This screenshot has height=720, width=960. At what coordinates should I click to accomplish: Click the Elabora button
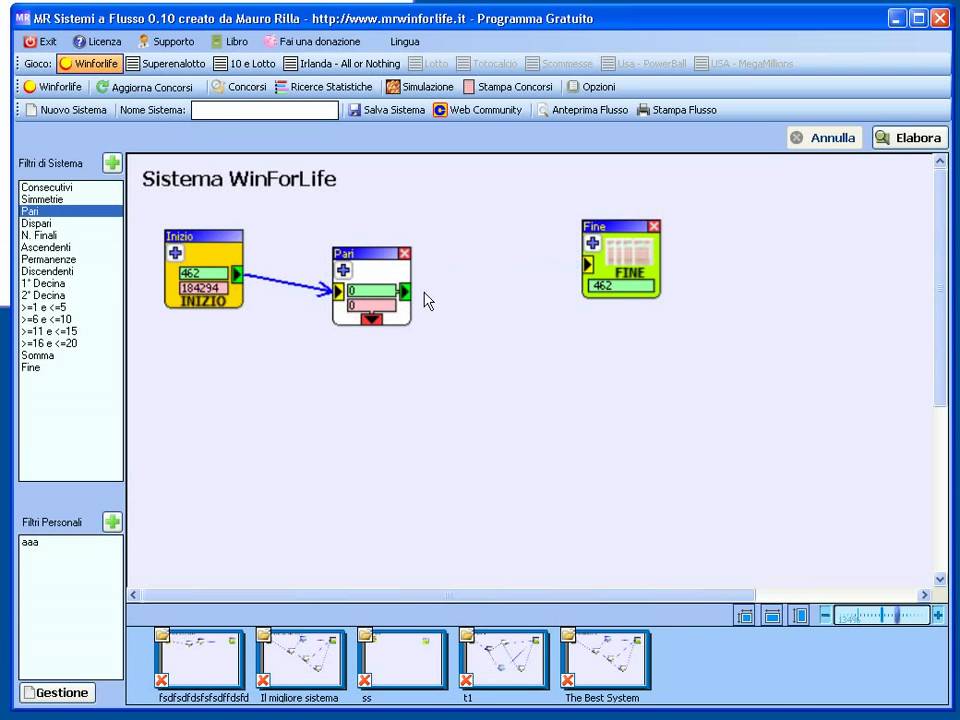click(x=910, y=138)
